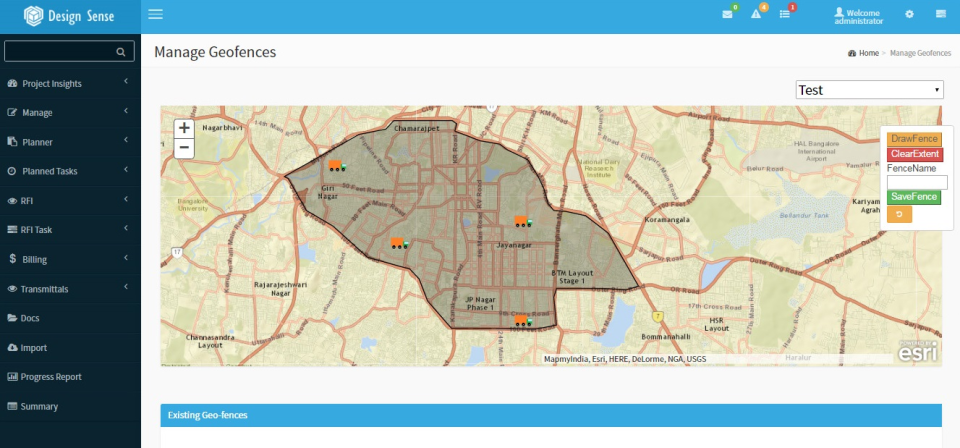Click the RFI Task list icon
Viewport: 960px width, 448px height.
point(12,230)
